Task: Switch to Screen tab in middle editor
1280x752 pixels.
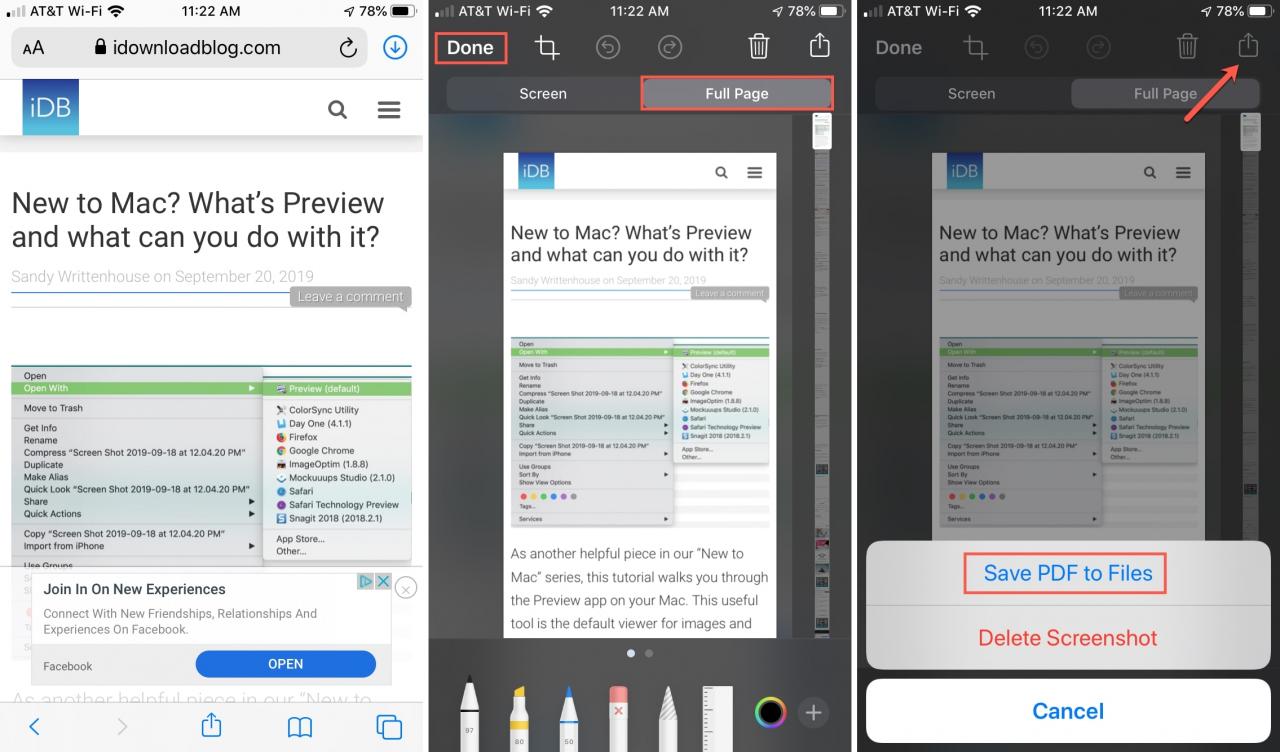Action: (x=543, y=93)
